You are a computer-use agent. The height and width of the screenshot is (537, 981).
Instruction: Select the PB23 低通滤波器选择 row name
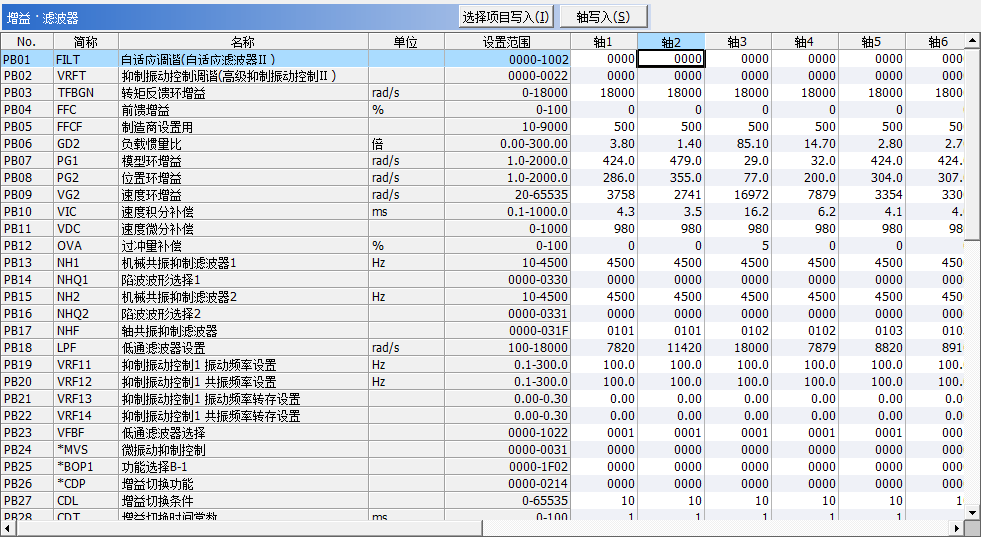tap(163, 432)
